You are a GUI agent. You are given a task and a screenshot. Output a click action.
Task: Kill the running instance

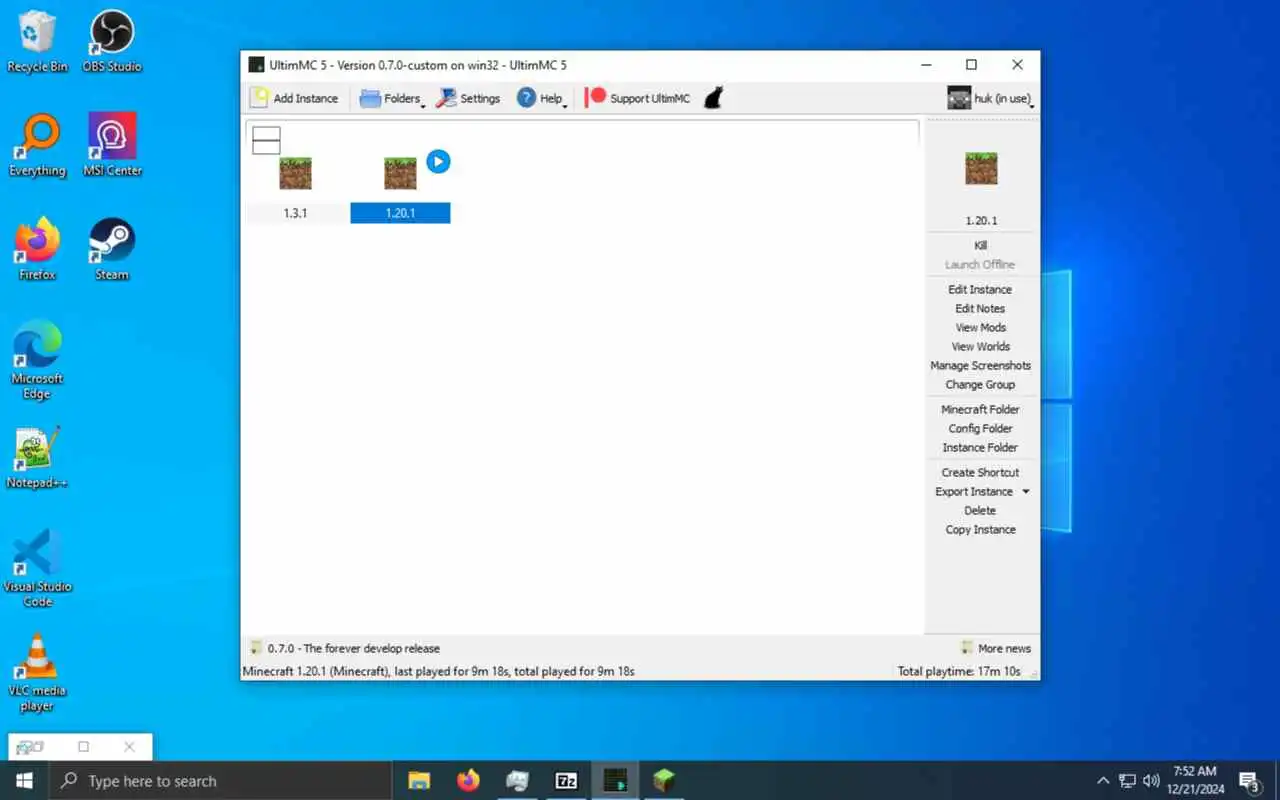coord(981,245)
